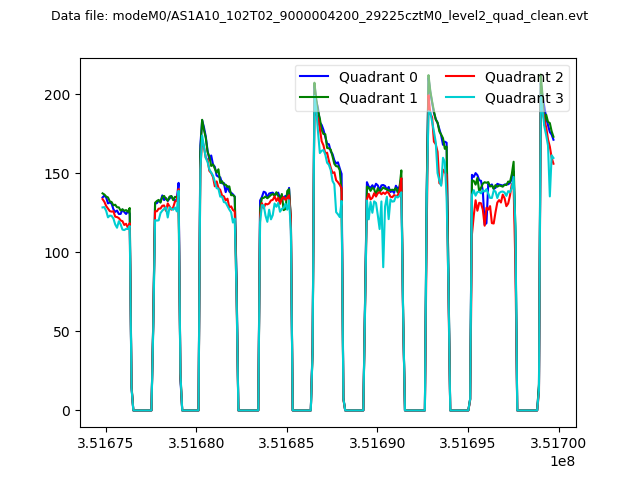This screenshot has height=480, width=640.
Task: Click the 1e8 axis offset label
Action: 563,461
